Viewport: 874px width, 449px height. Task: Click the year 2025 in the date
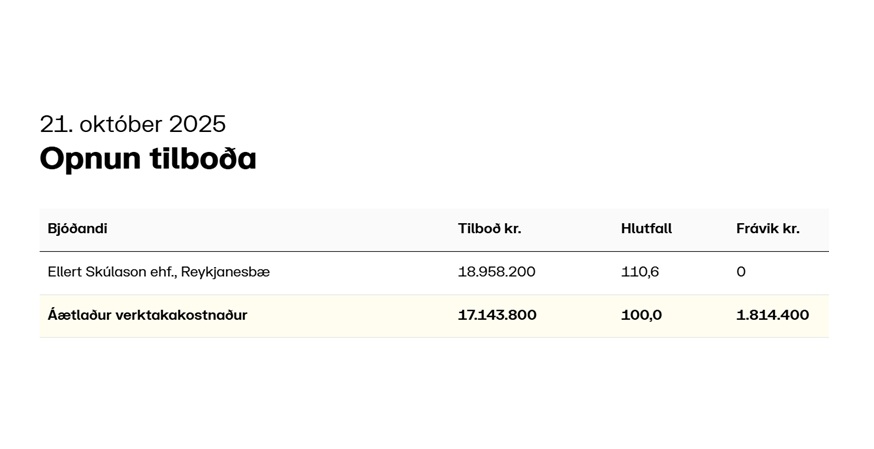click(x=197, y=125)
